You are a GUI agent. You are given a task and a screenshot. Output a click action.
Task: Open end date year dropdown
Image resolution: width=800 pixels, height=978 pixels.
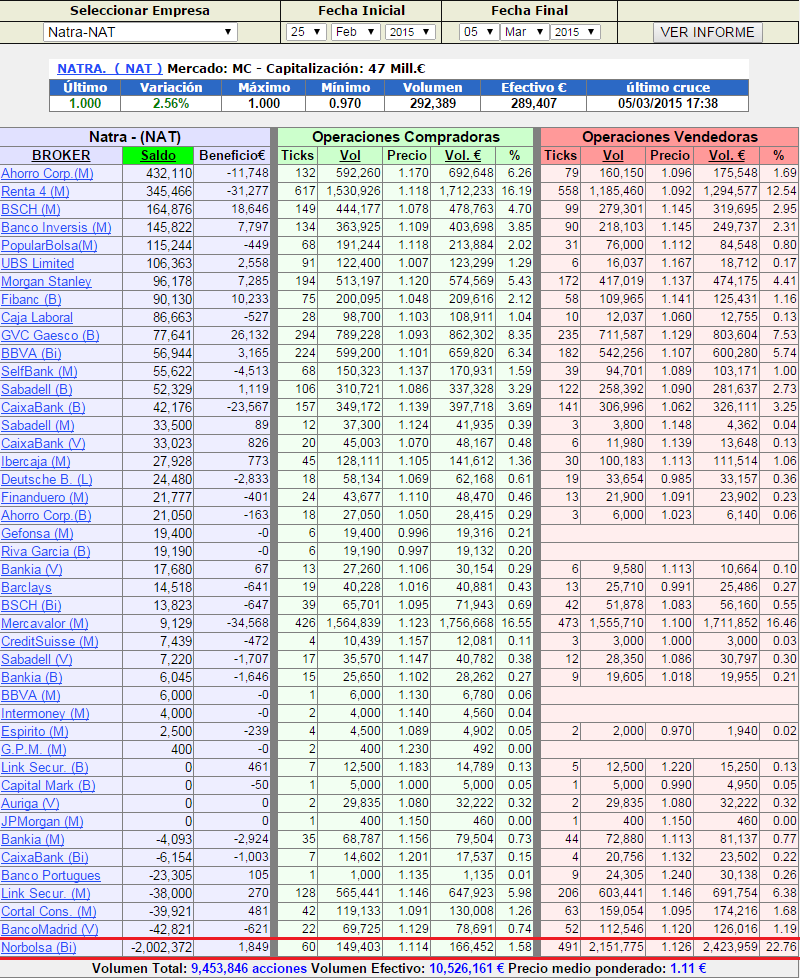(x=575, y=32)
